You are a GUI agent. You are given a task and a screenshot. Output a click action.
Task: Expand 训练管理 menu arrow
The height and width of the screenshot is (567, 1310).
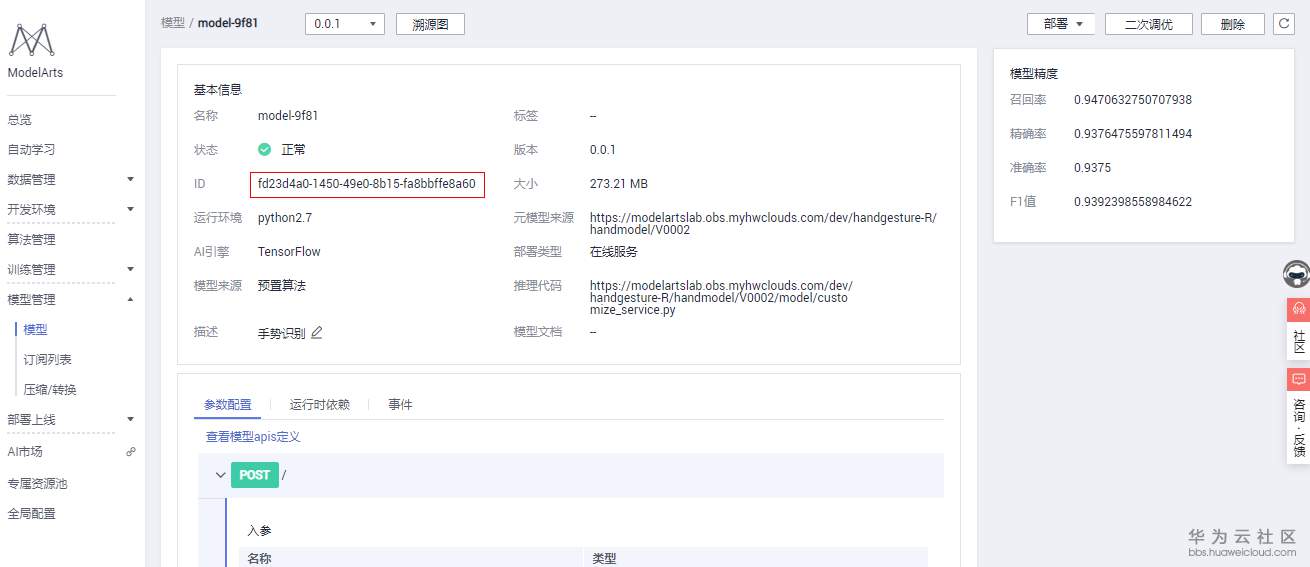coord(130,270)
